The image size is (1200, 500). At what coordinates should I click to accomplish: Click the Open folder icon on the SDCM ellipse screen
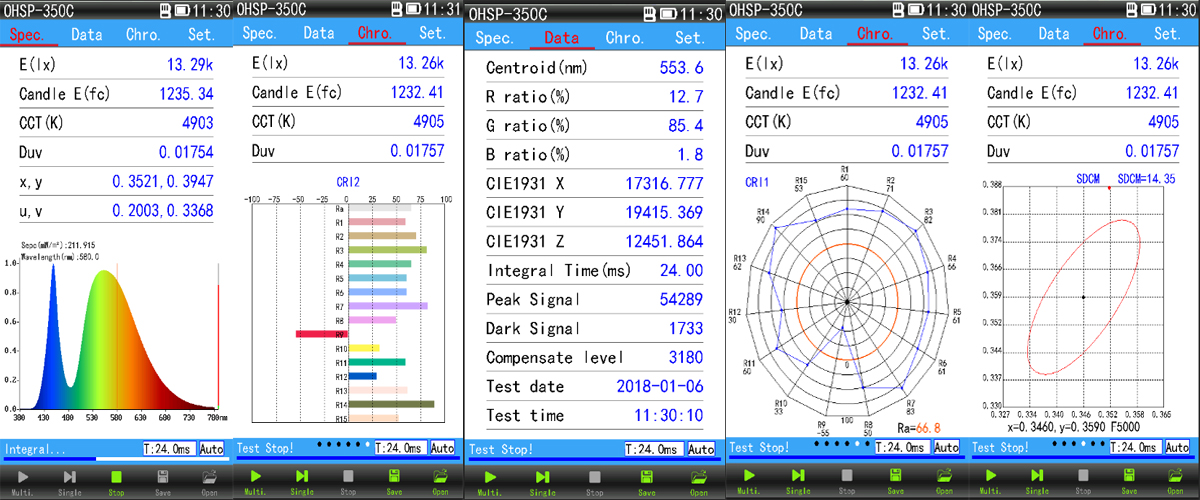click(1178, 477)
